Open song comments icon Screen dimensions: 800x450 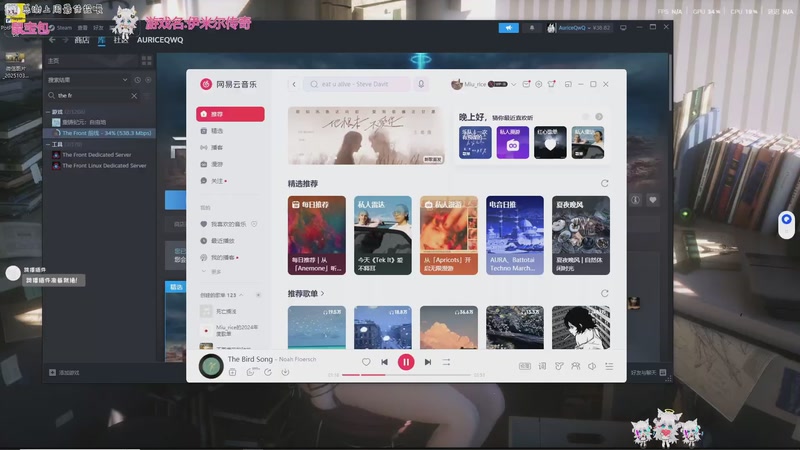point(250,372)
